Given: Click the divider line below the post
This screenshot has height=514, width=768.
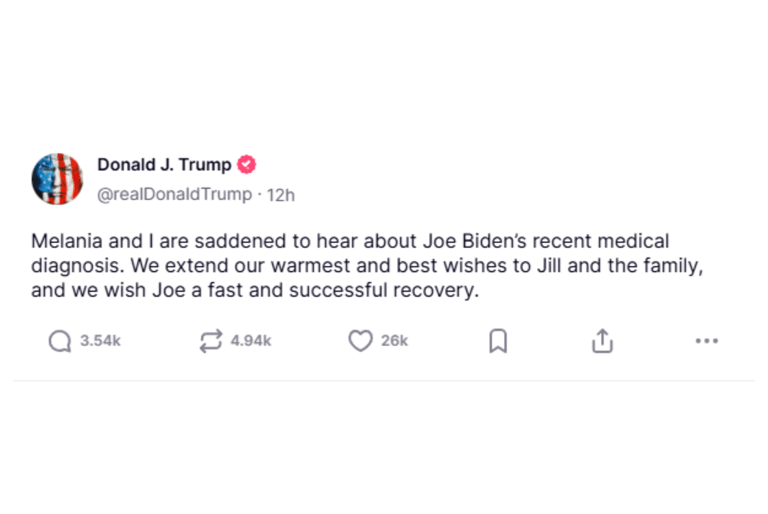Looking at the screenshot, I should 384,380.
